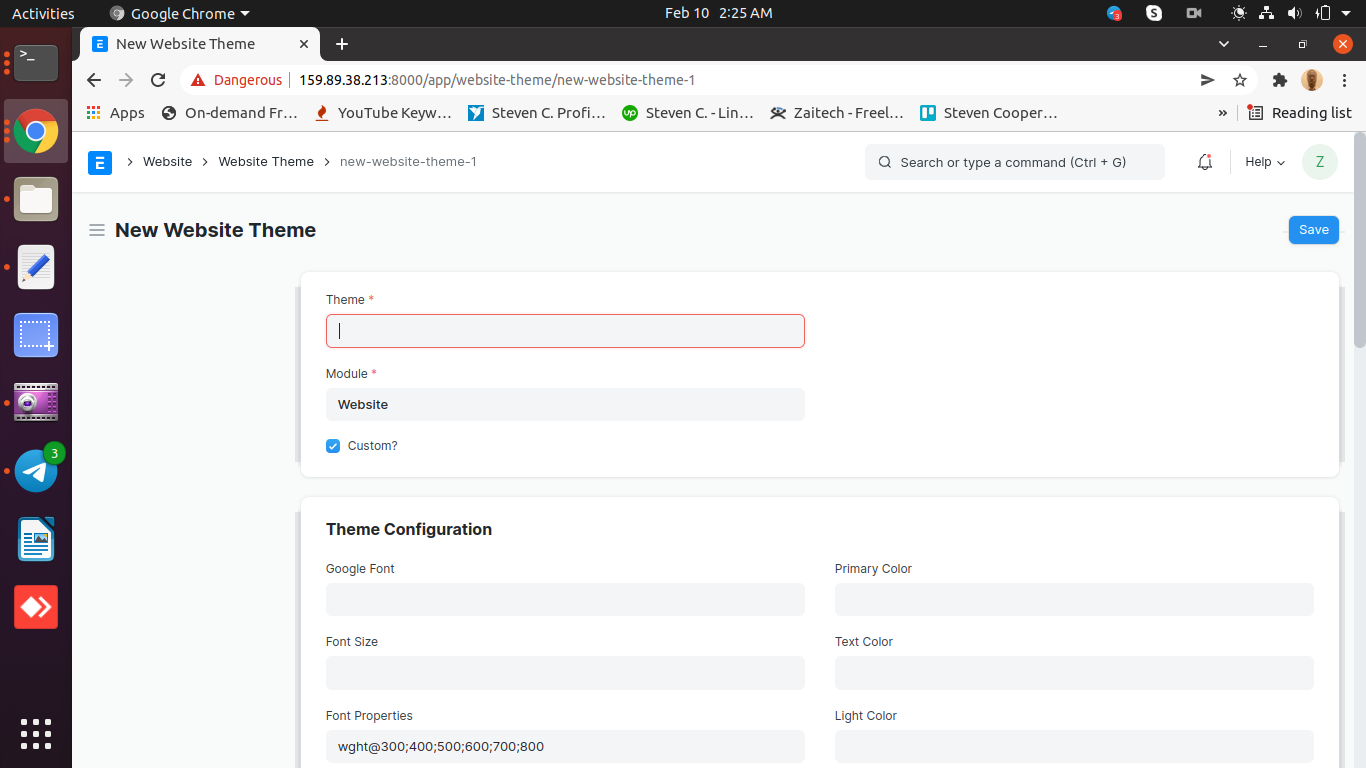
Task: Open the bookmarks overflow chevron
Action: 1222,113
